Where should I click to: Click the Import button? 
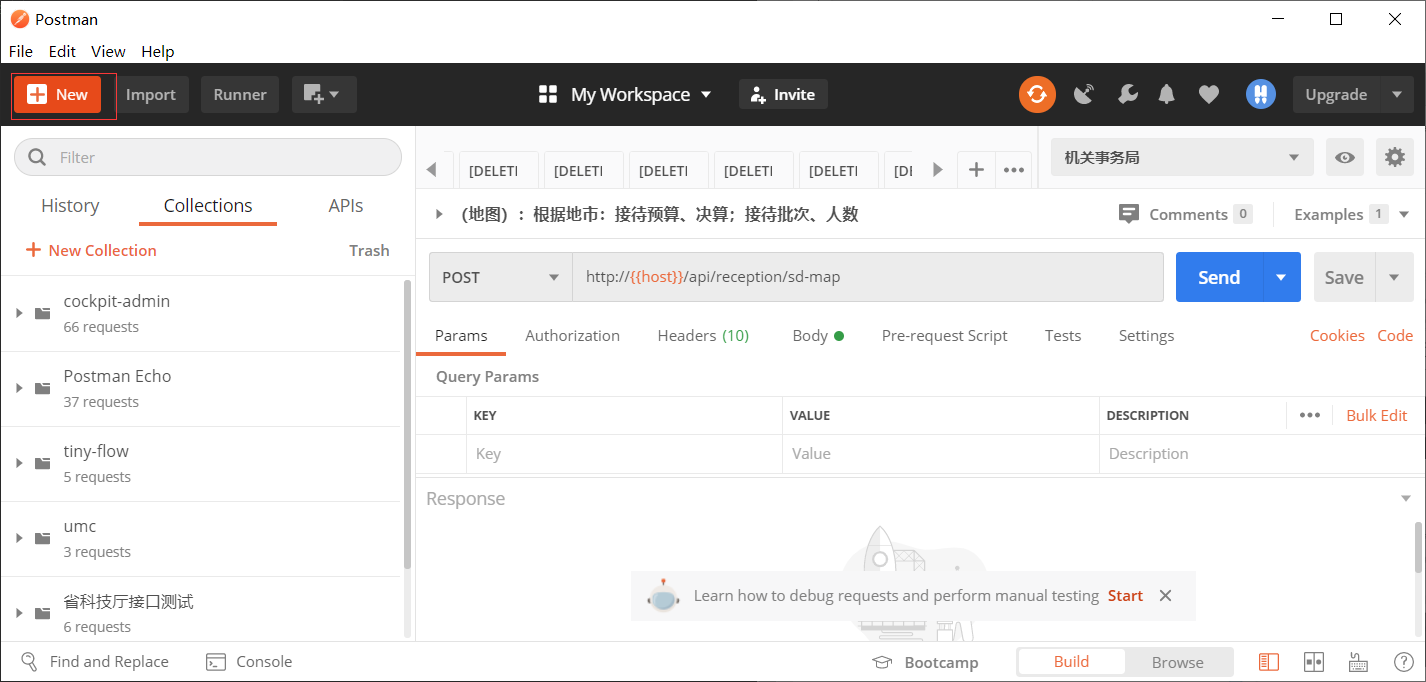click(151, 94)
